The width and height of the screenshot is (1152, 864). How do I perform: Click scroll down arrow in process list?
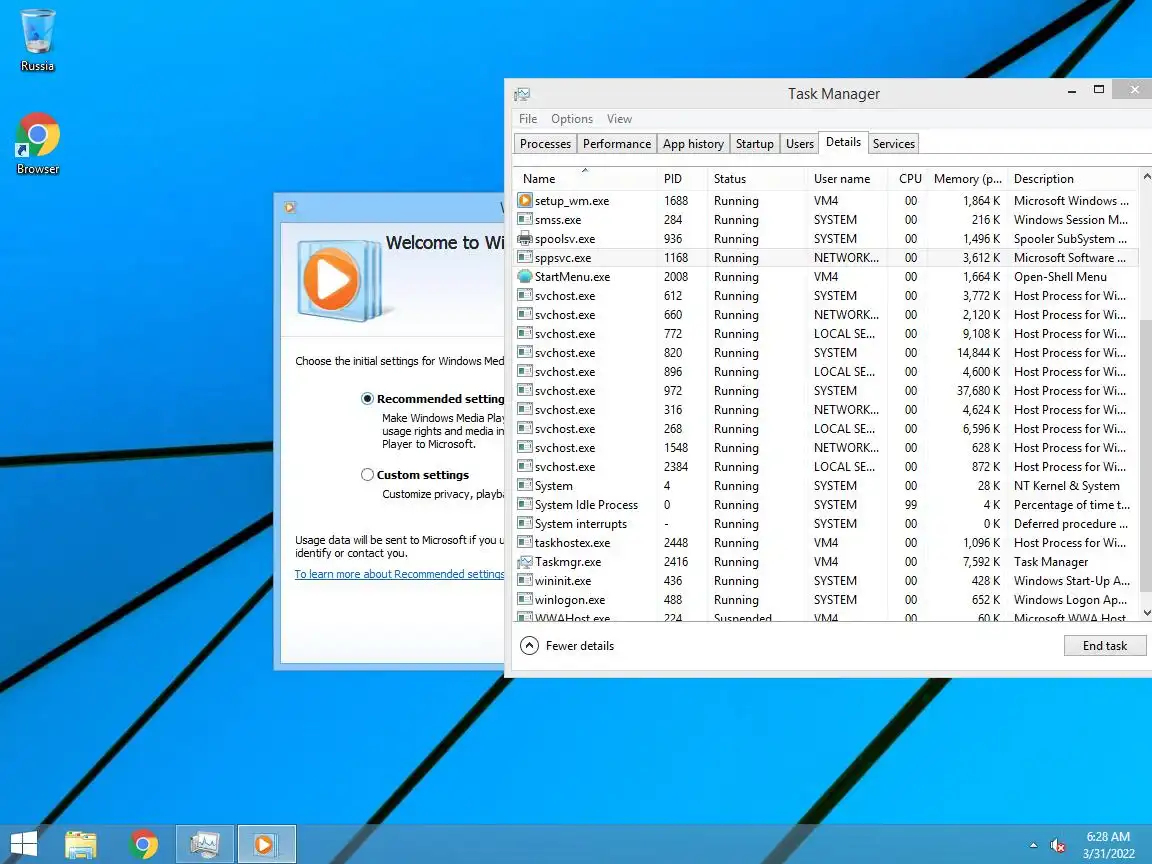[1145, 613]
